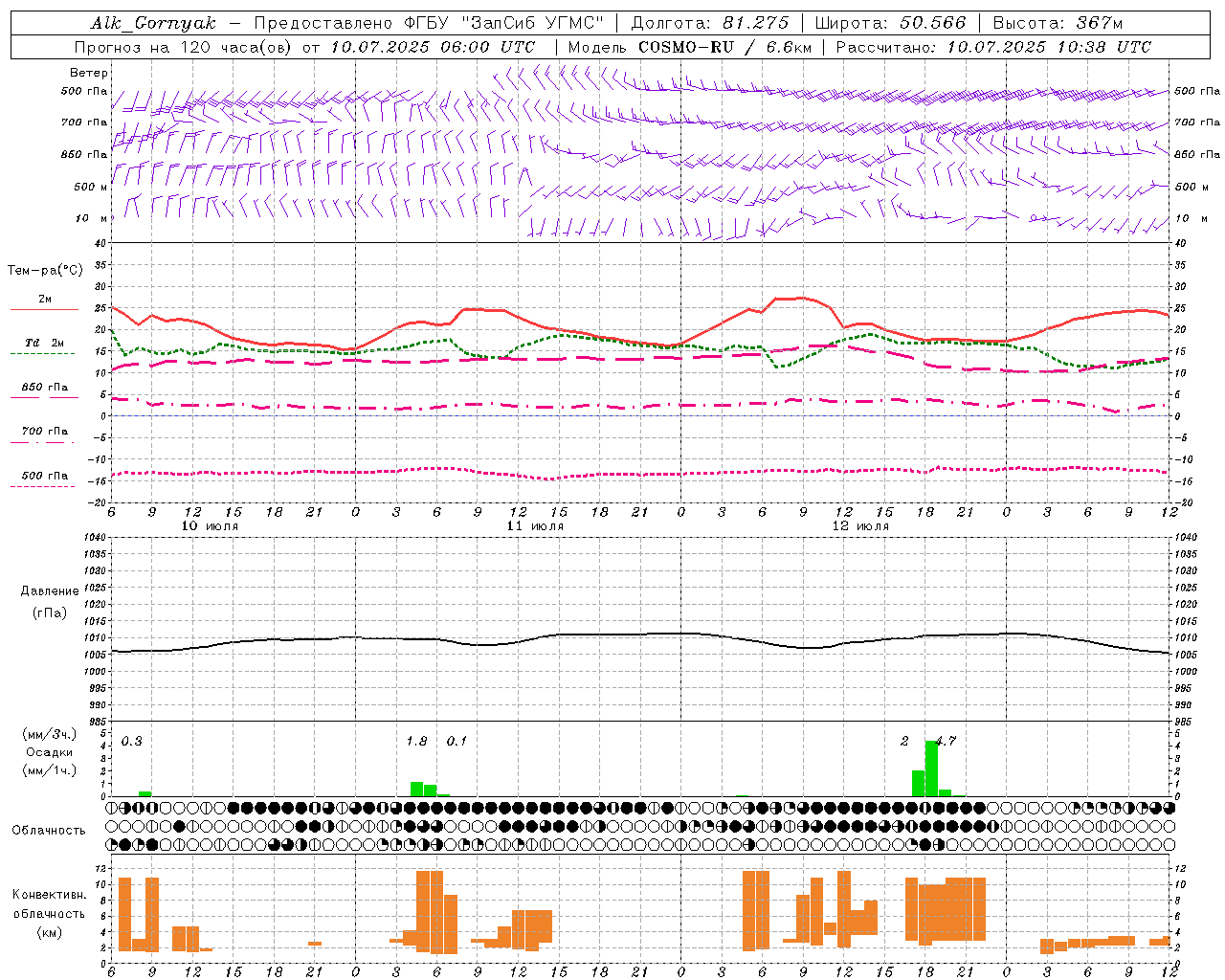Click the '1.8' precipitation value

pyautogui.click(x=417, y=742)
